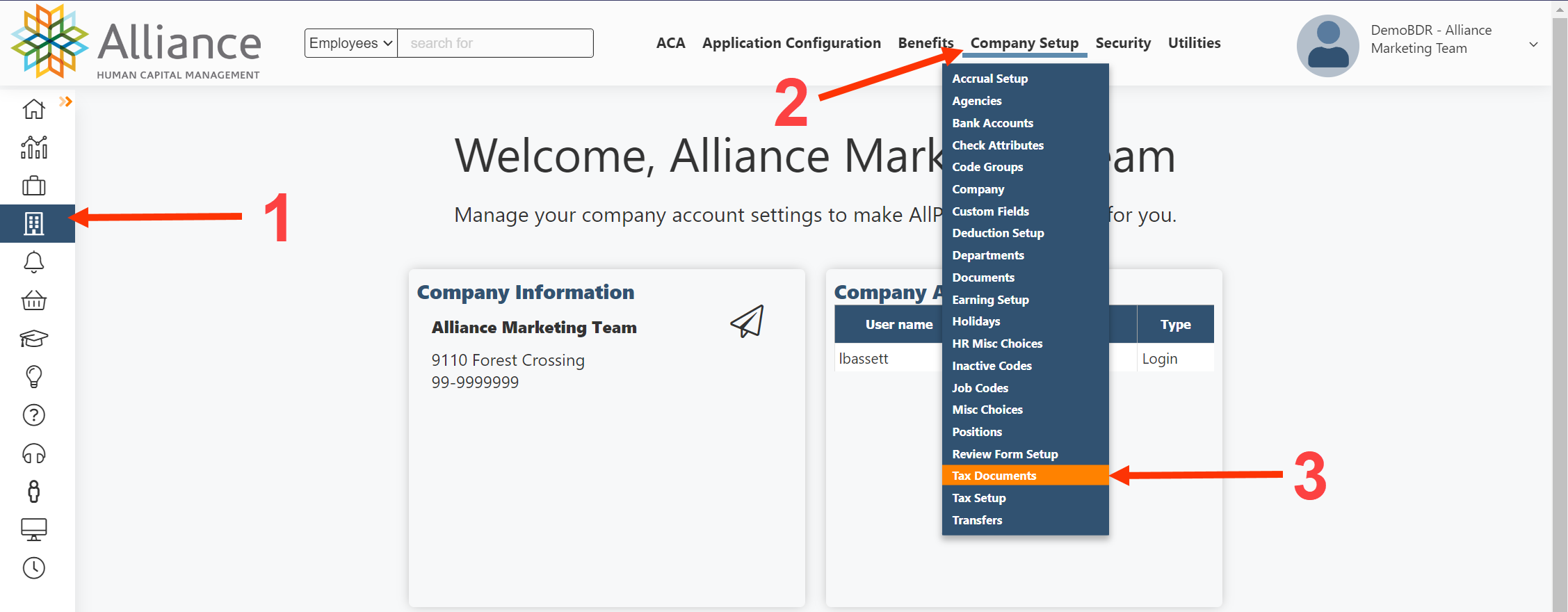Screen dimensions: 1568x612
Task: Click the paper plane icon in Company Information
Action: point(747,321)
